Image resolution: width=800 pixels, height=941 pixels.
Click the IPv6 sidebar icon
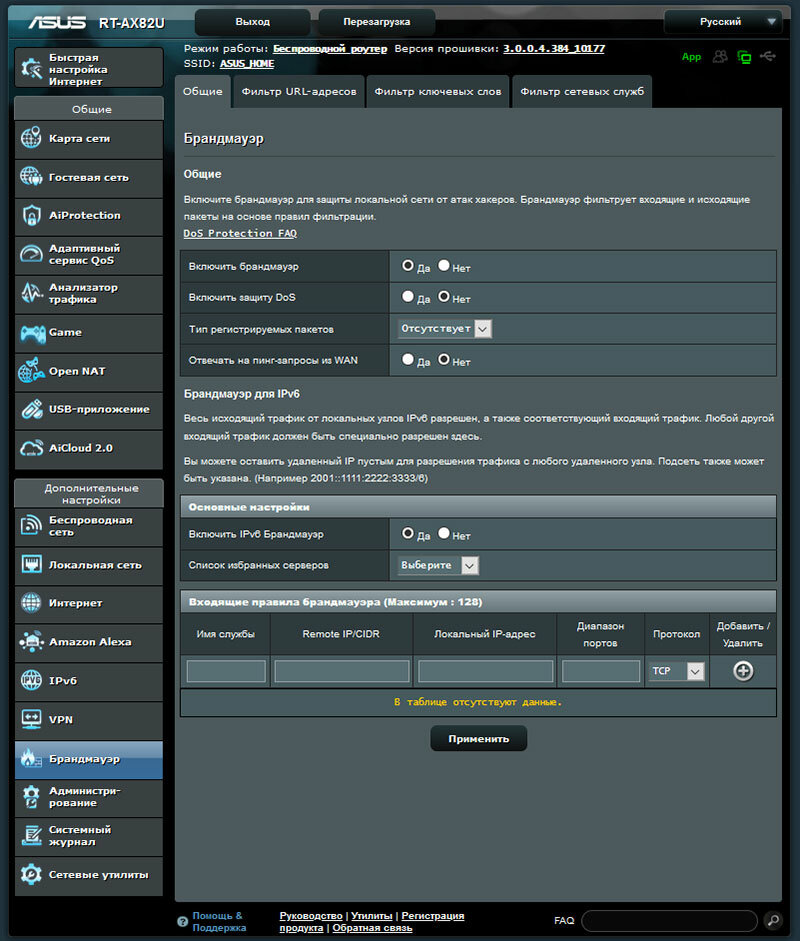coord(31,680)
